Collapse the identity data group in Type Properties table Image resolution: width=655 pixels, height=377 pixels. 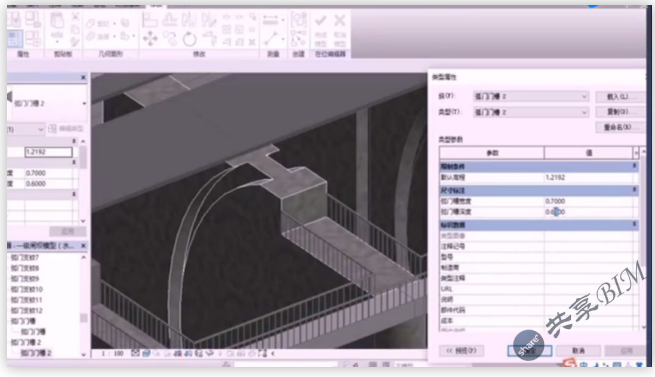pyautogui.click(x=635, y=224)
